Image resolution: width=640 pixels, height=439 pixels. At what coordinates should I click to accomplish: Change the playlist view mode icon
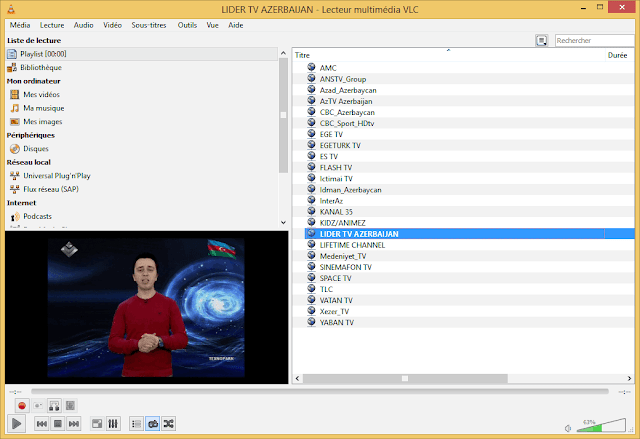coord(542,40)
